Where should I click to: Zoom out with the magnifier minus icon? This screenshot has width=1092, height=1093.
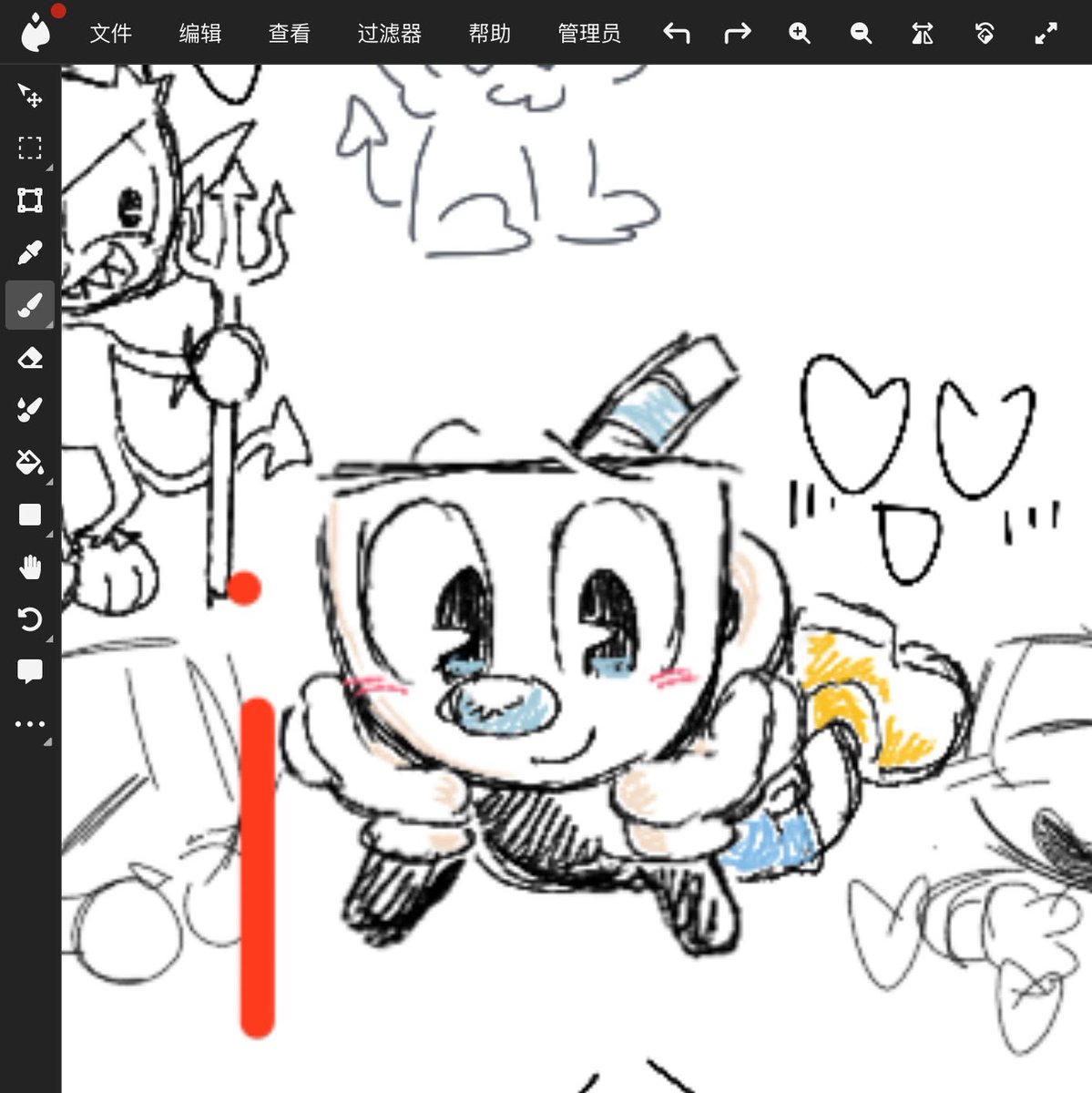coord(861,34)
